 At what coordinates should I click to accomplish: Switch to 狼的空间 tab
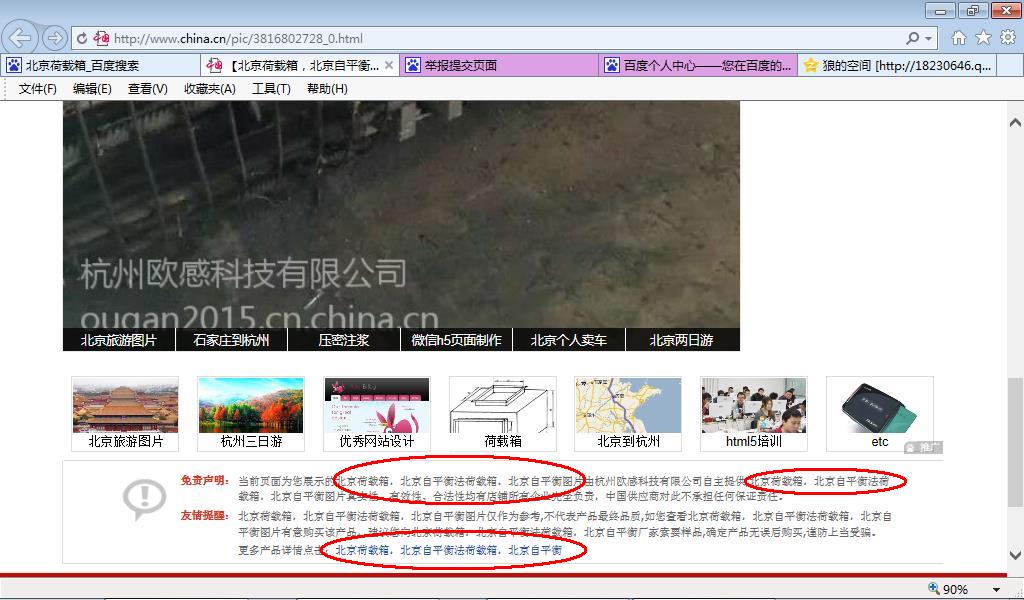[897, 65]
